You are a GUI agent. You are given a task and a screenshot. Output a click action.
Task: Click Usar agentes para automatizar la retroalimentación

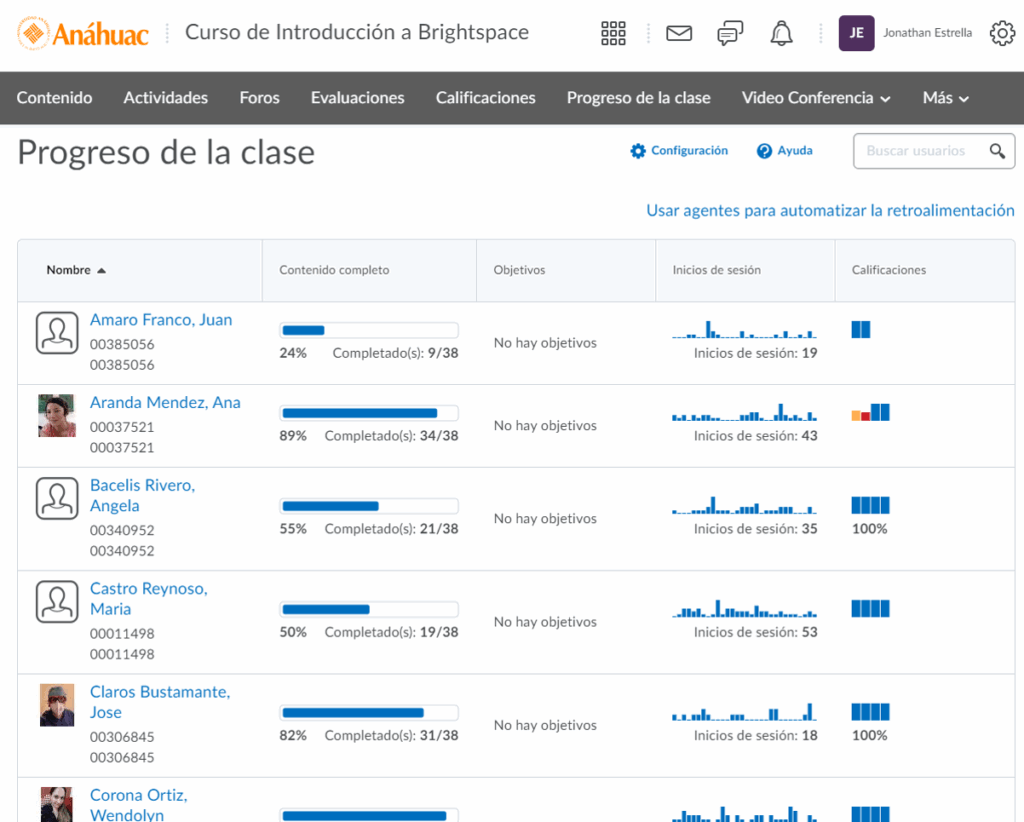tap(830, 211)
